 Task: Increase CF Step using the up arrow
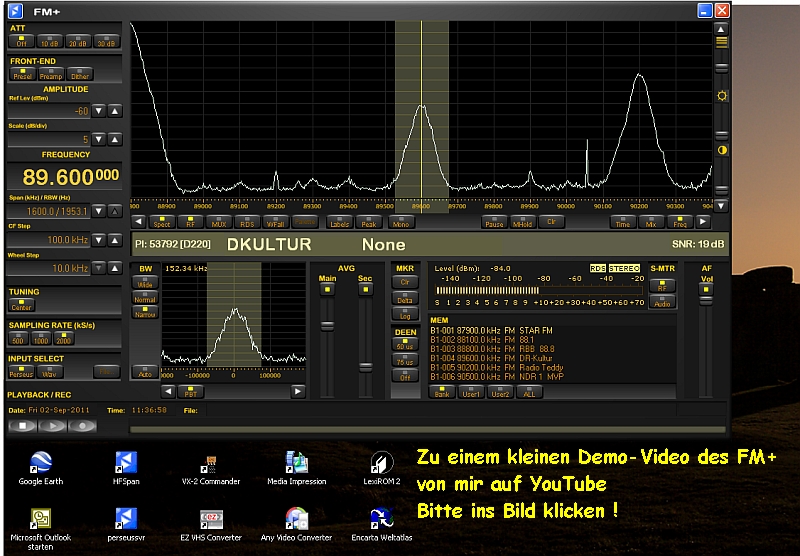[x=115, y=240]
